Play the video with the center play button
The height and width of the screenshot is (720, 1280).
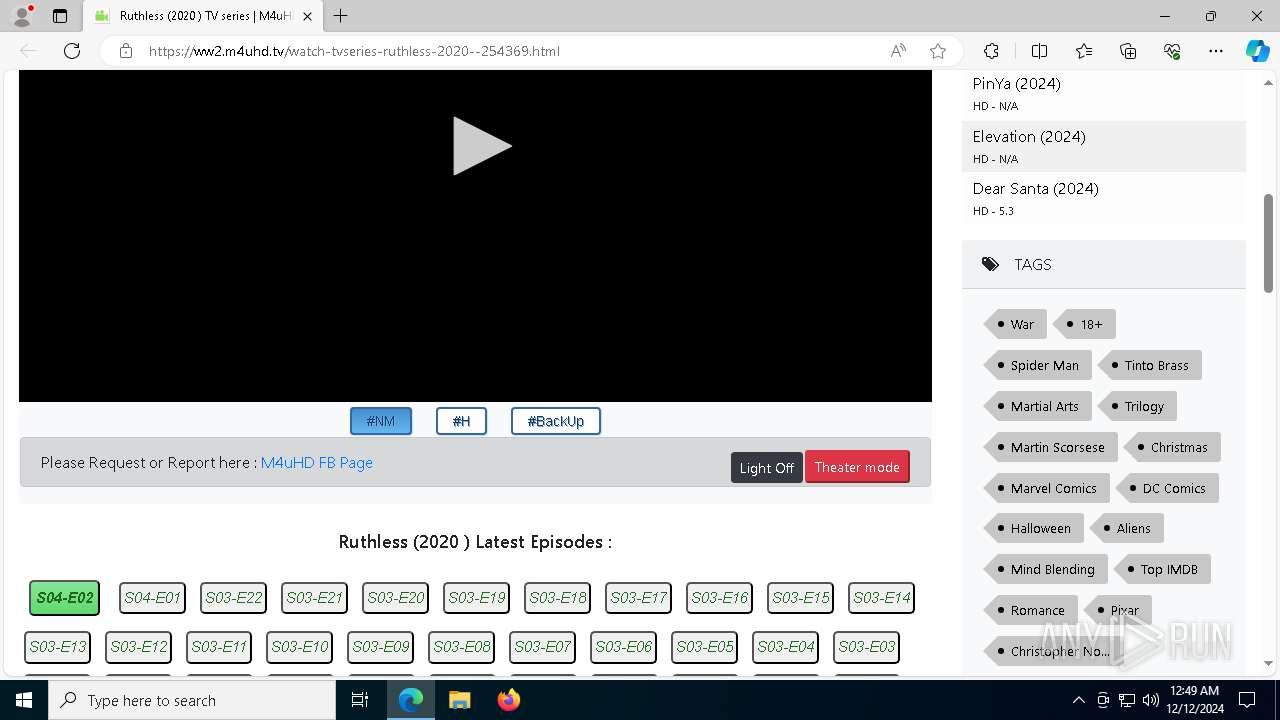482,146
